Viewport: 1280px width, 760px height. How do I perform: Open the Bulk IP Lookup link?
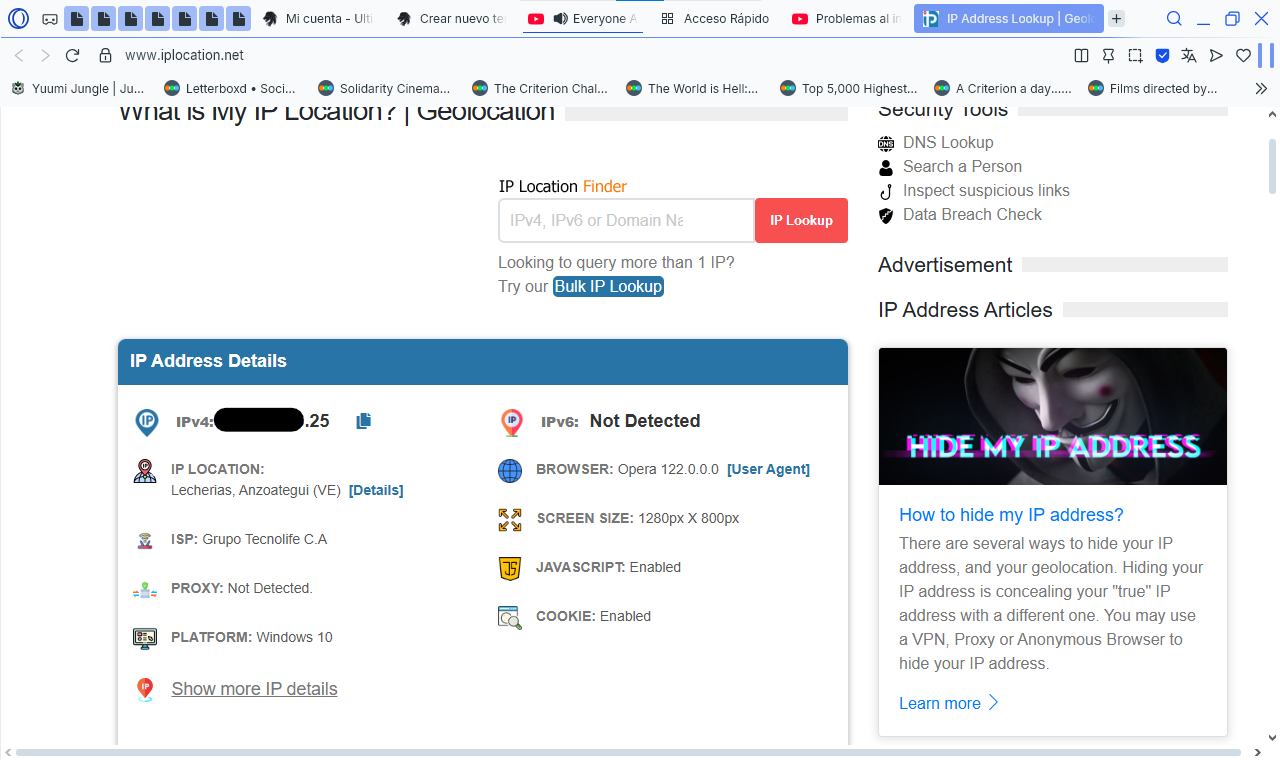[x=608, y=286]
